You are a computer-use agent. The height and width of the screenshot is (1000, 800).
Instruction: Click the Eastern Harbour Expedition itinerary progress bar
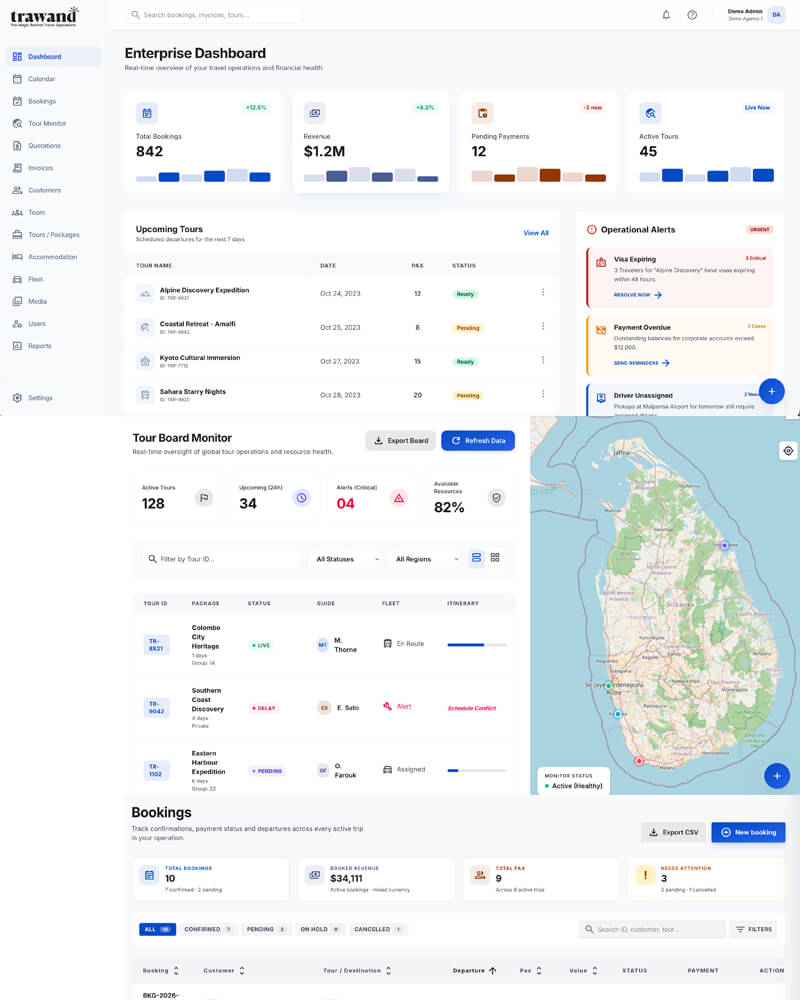tap(477, 770)
